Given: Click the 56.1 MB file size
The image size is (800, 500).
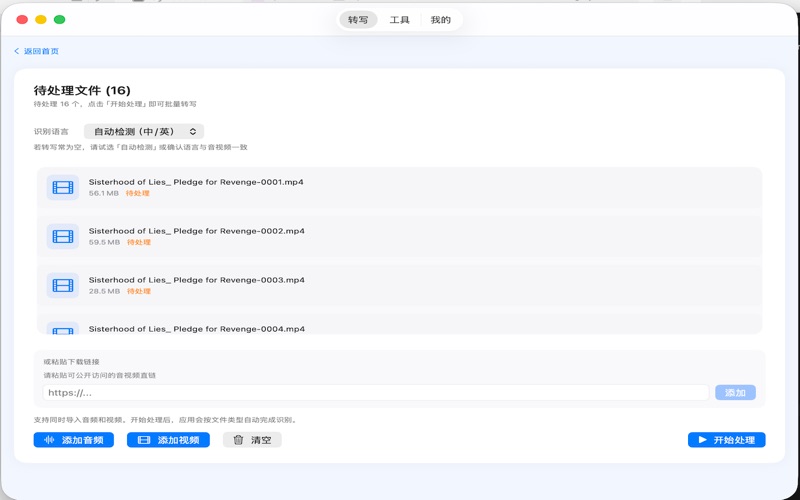Looking at the screenshot, I should [104, 193].
